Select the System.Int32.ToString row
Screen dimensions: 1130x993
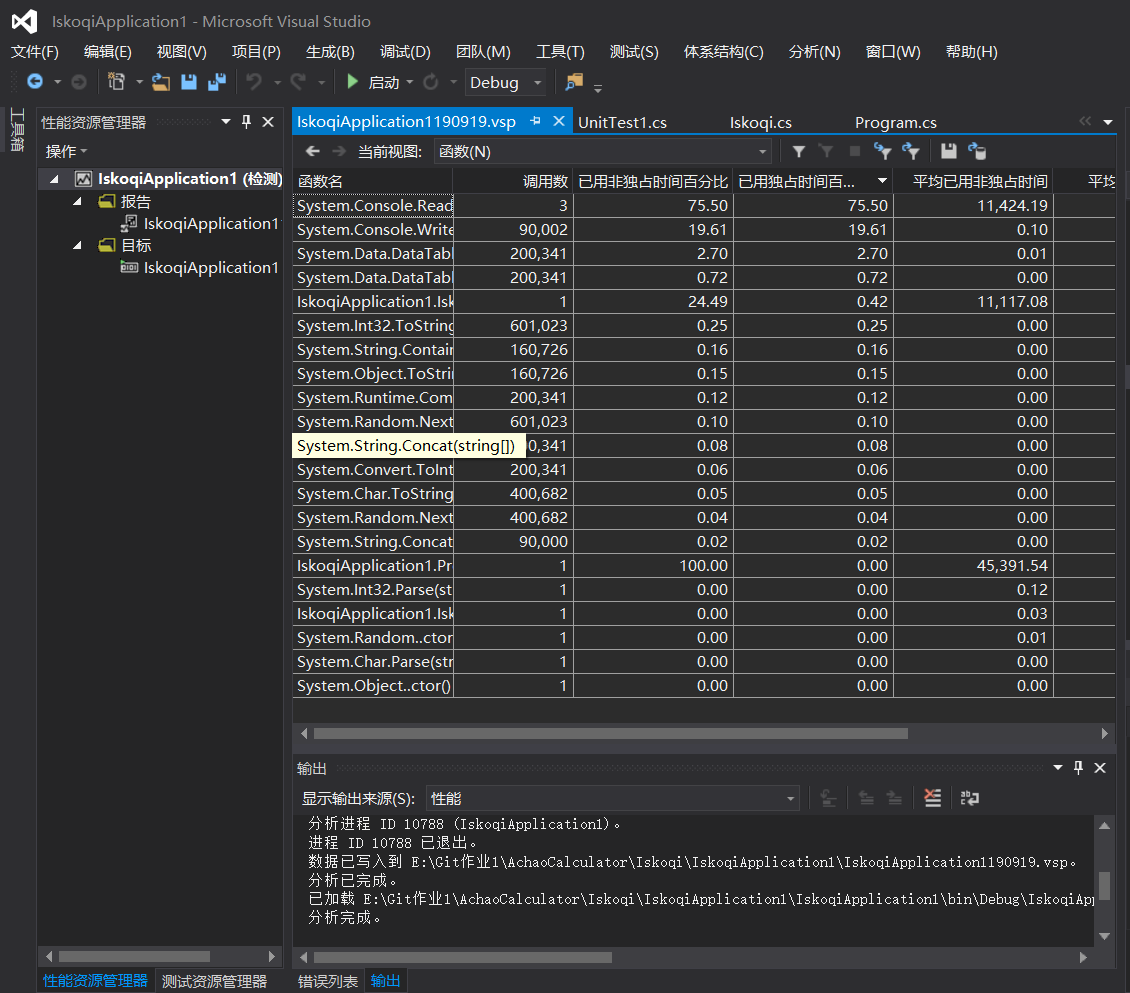pyautogui.click(x=704, y=325)
